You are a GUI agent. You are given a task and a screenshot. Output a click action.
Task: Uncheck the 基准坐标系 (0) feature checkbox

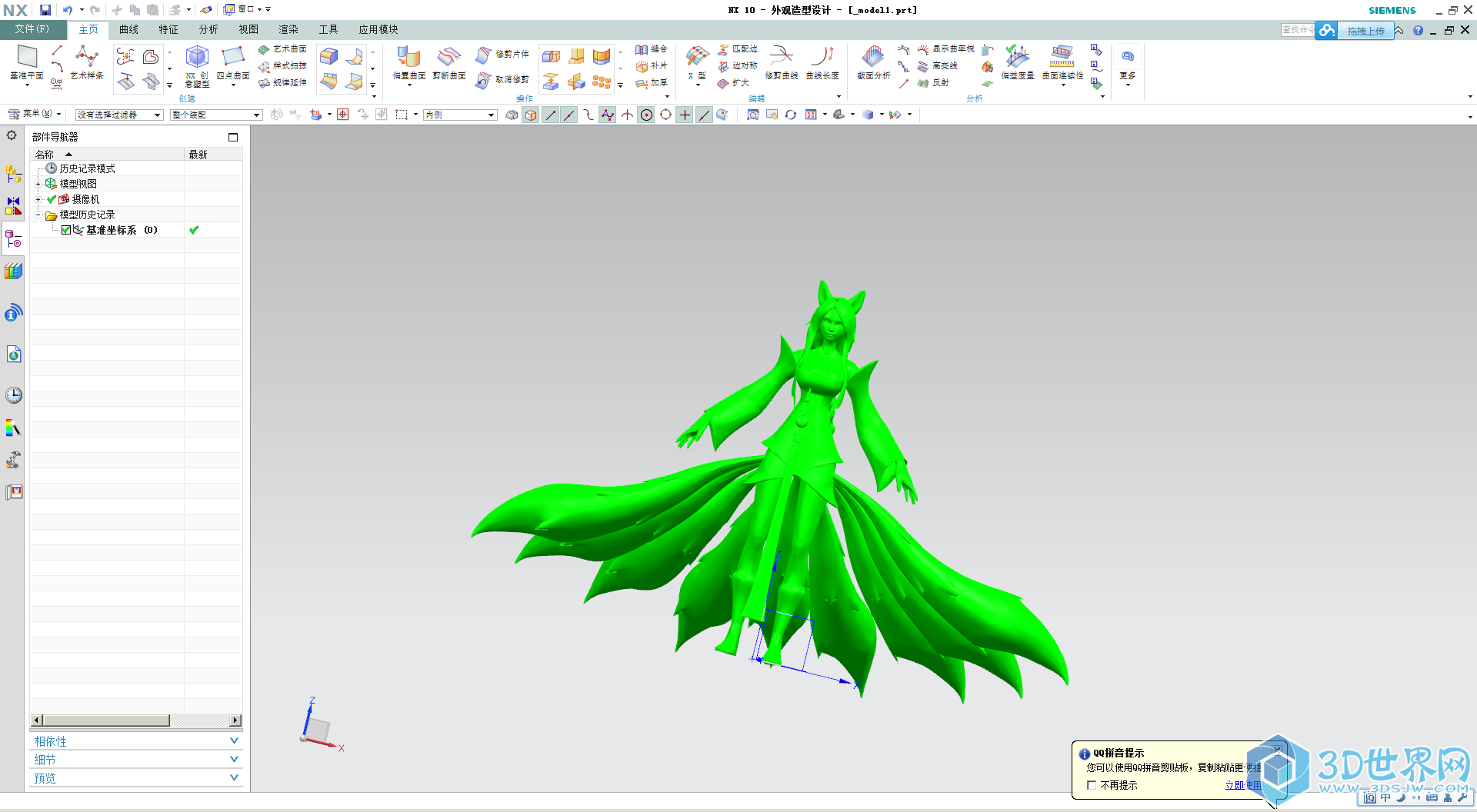click(x=66, y=230)
